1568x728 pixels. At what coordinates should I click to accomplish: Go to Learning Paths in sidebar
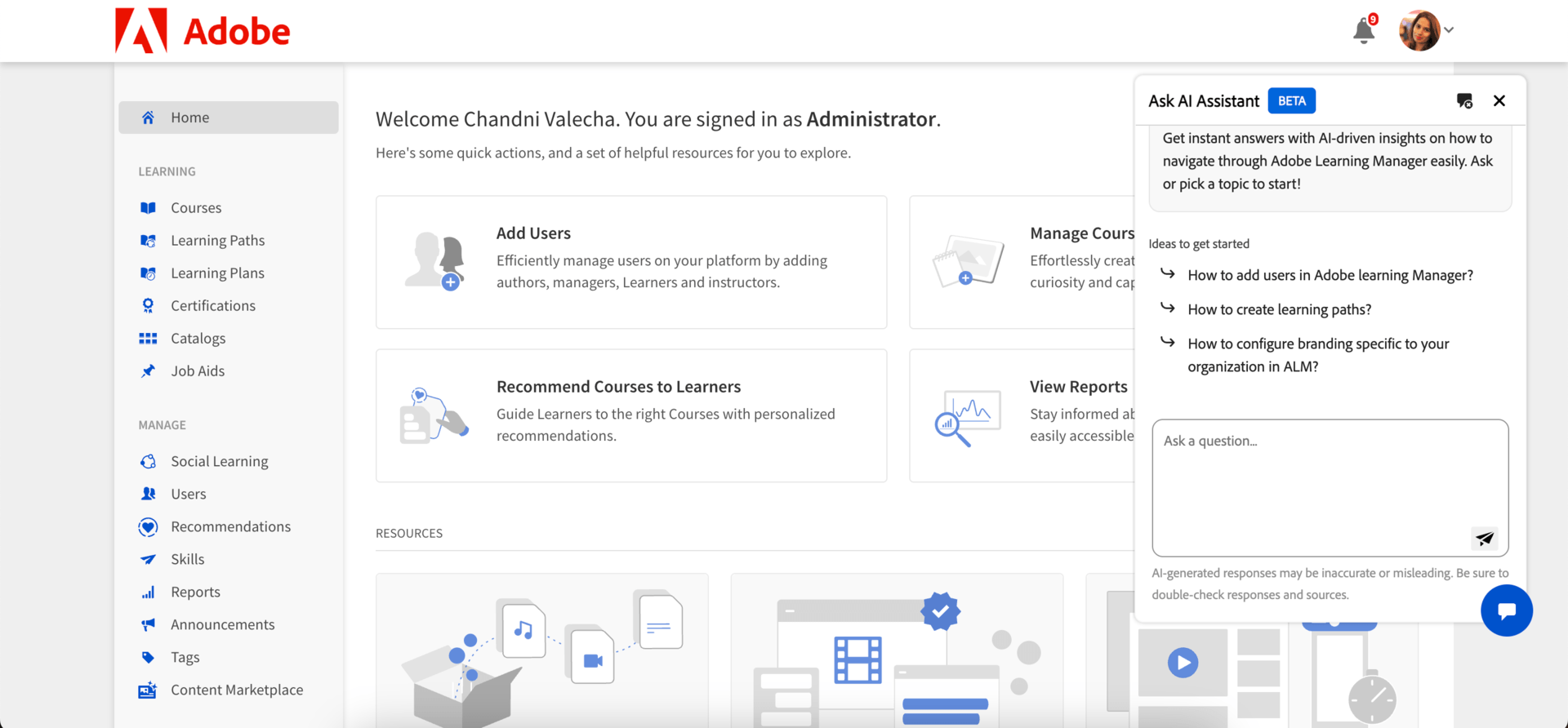coord(217,241)
